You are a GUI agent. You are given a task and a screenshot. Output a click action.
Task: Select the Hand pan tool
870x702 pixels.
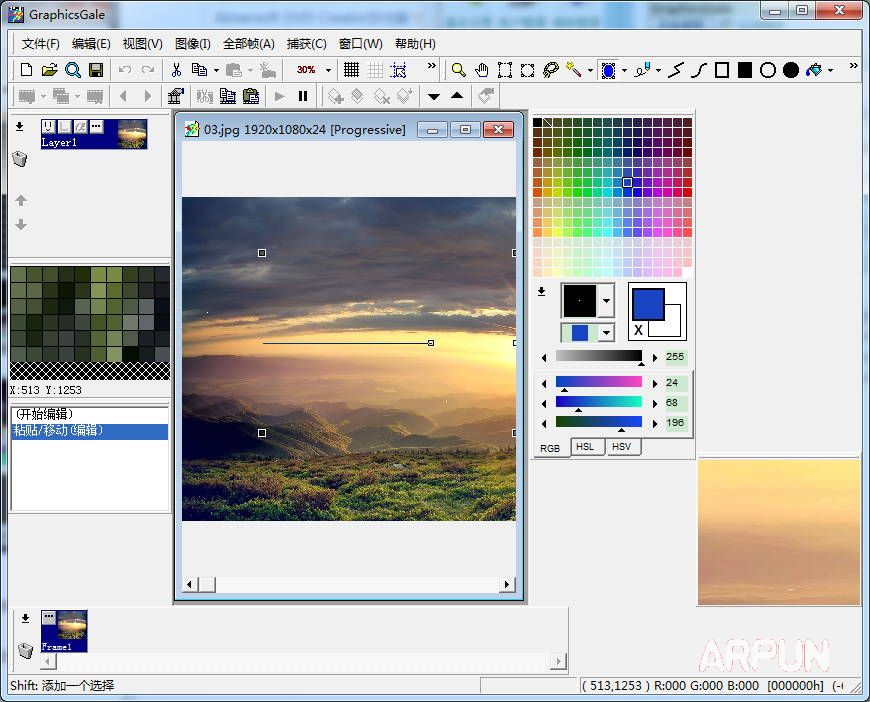[482, 70]
